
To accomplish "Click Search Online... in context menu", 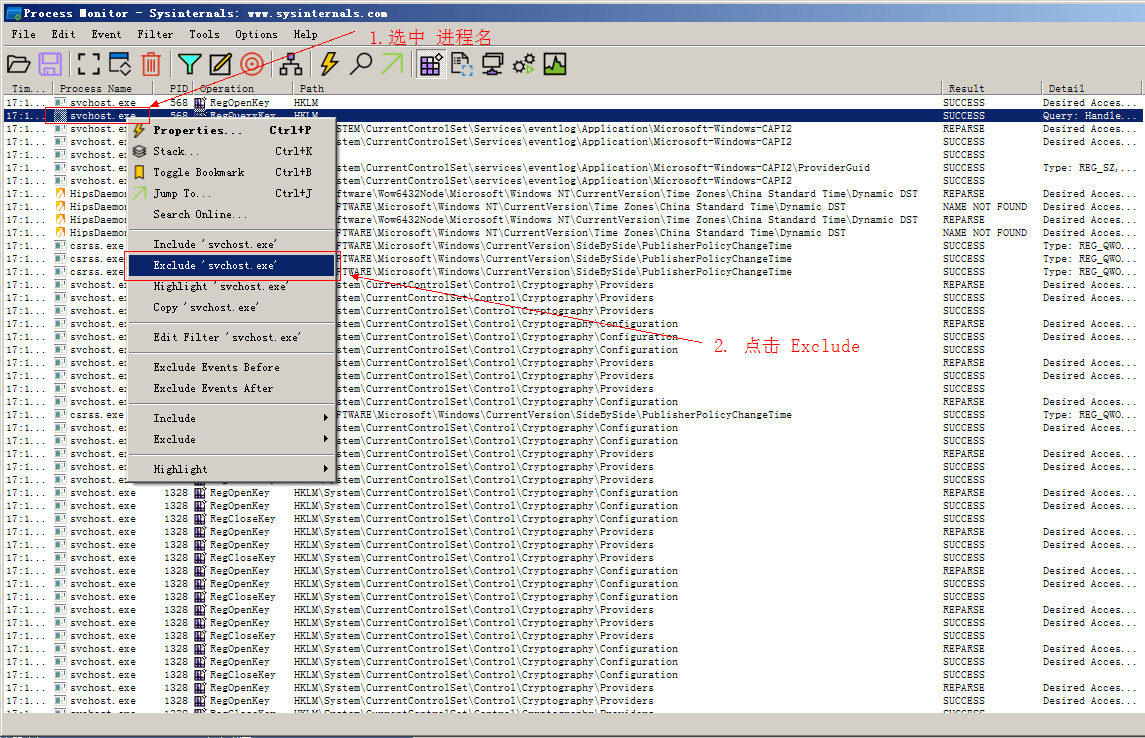I will point(200,214).
